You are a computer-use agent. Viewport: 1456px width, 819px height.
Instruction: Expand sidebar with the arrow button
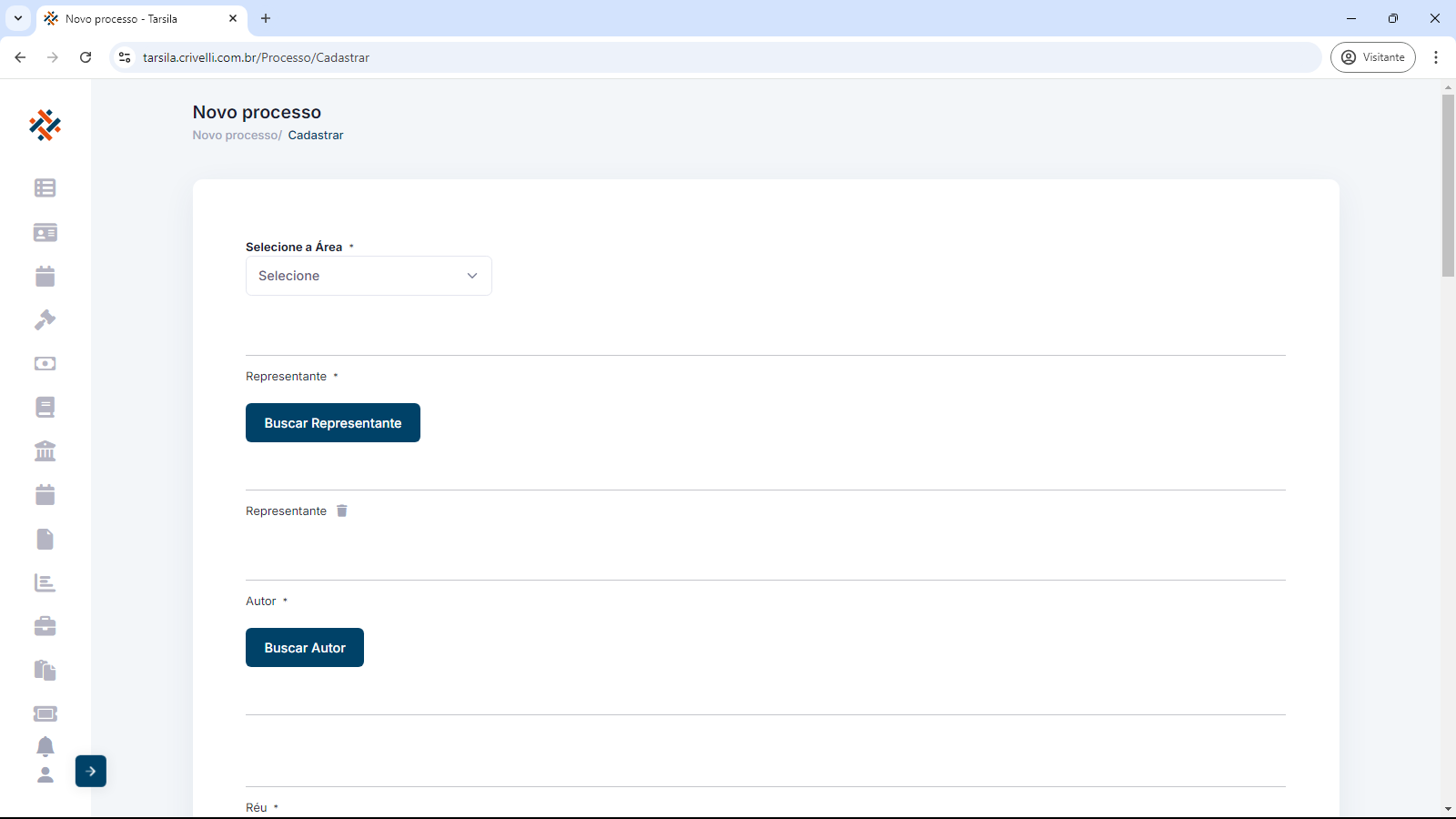click(x=91, y=772)
